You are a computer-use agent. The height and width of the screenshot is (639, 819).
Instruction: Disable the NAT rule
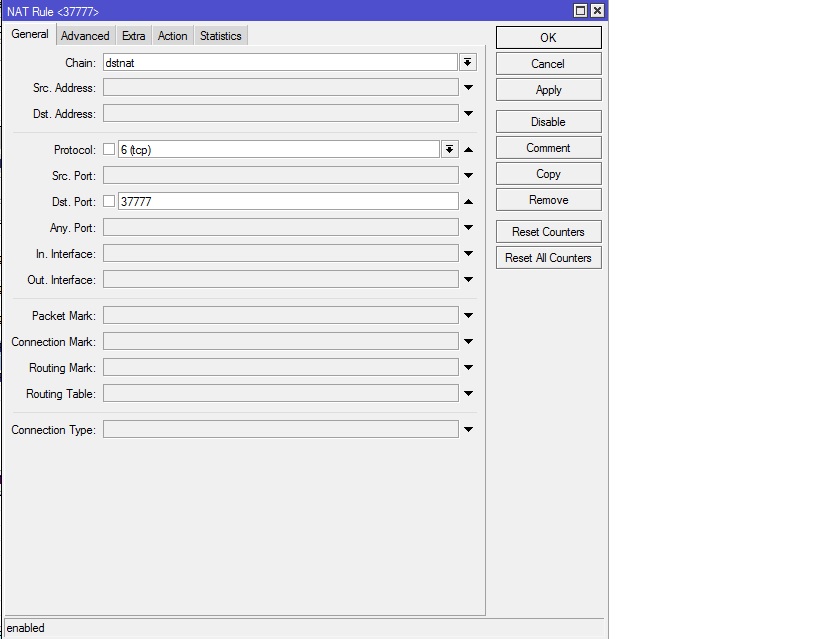[x=548, y=122]
